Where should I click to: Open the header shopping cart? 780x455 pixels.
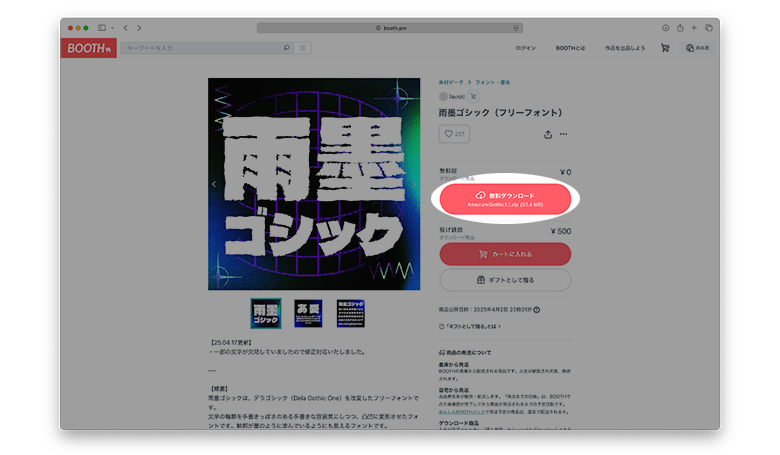(x=665, y=48)
